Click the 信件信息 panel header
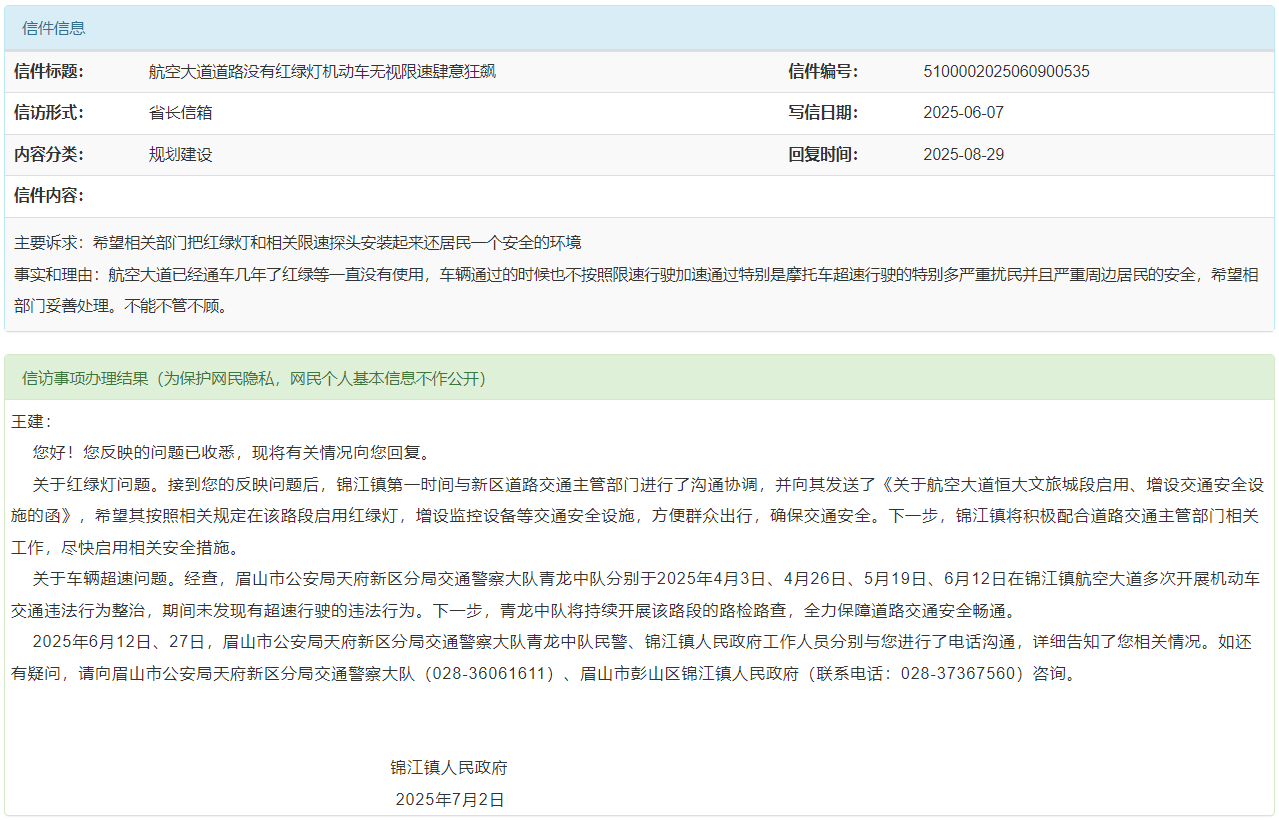This screenshot has height=820, width=1279. (54, 28)
